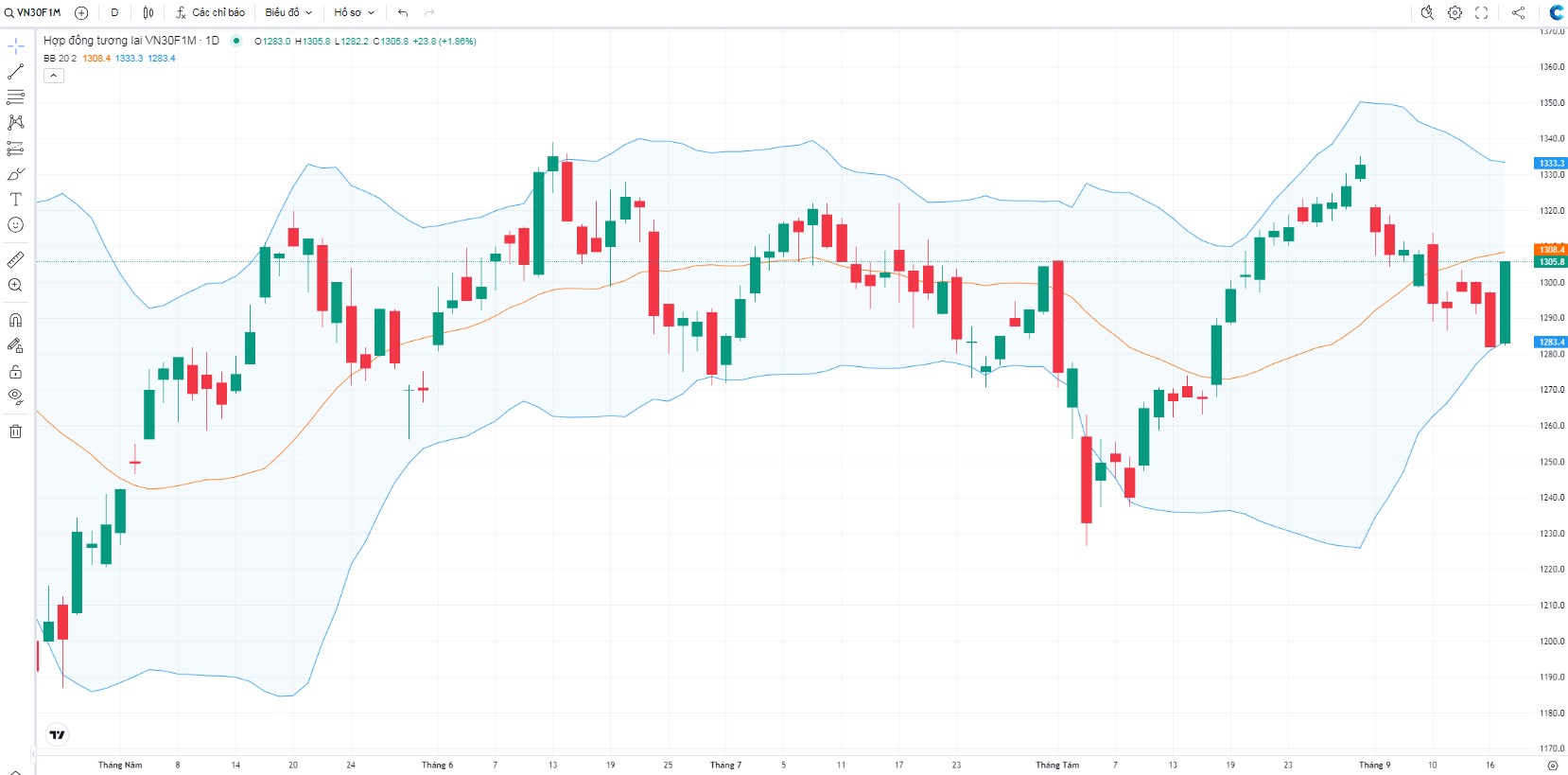The image size is (1568, 775).
Task: Share the chart snapshot
Action: [1518, 12]
